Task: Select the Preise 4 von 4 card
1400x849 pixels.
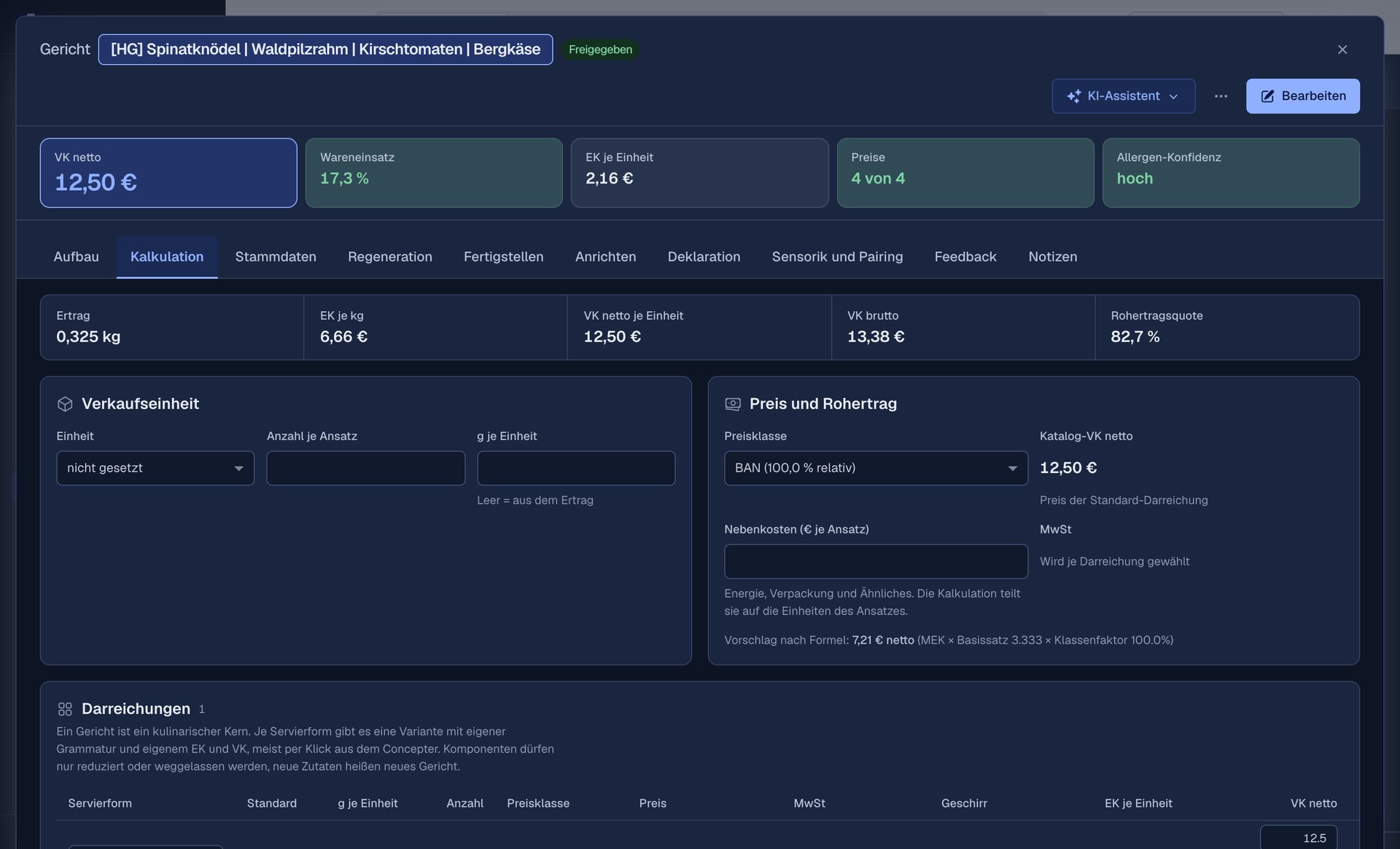Action: click(965, 173)
